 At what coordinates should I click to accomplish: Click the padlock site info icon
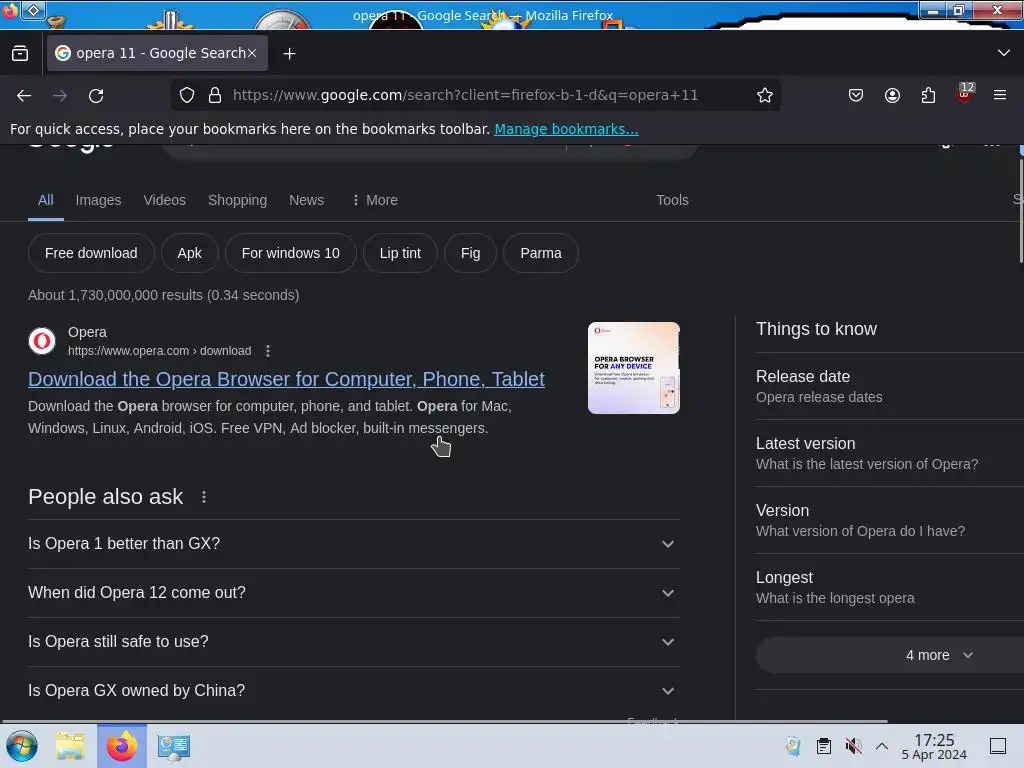215,95
